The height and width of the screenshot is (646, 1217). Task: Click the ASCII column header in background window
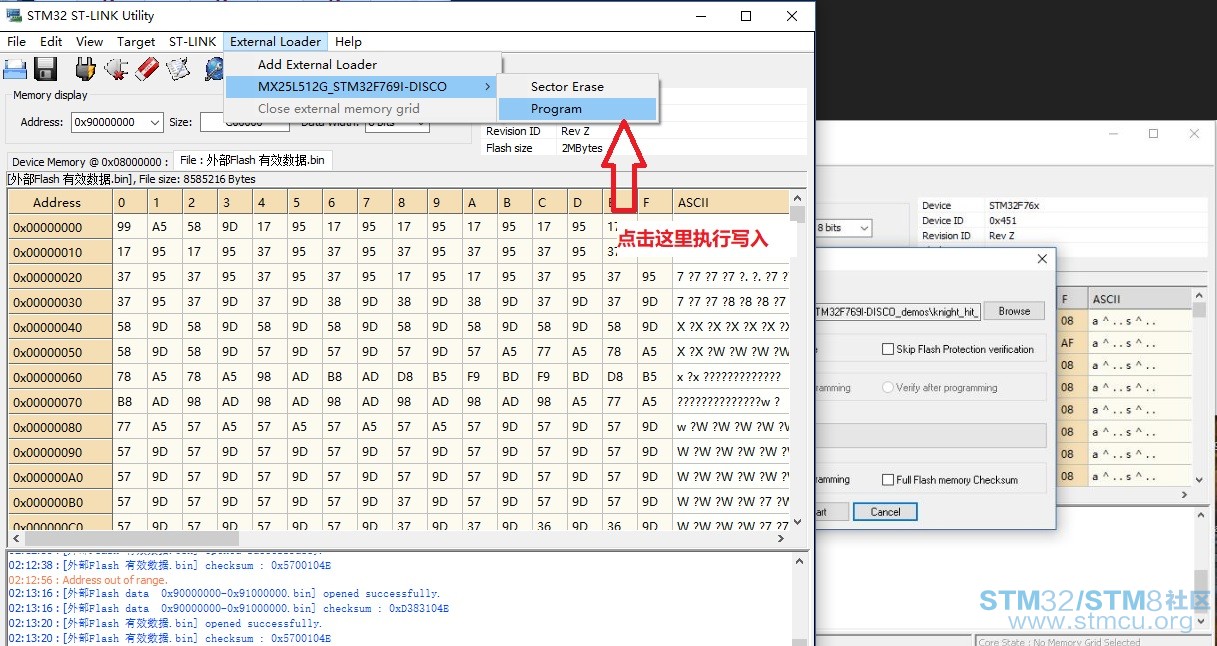pos(1138,299)
